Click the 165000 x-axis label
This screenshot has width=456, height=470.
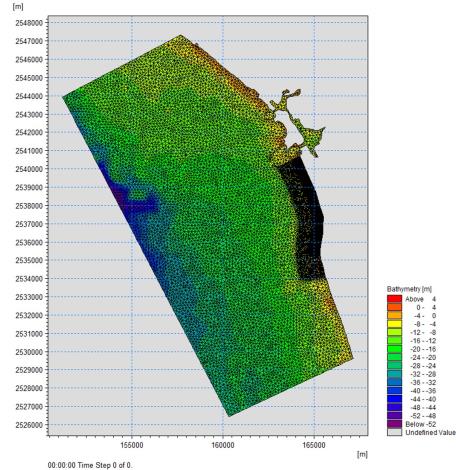[x=314, y=445]
